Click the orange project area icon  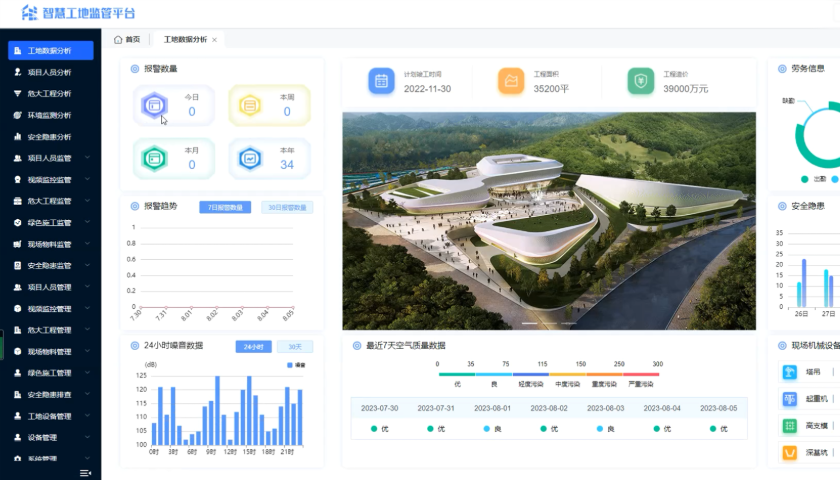511,82
